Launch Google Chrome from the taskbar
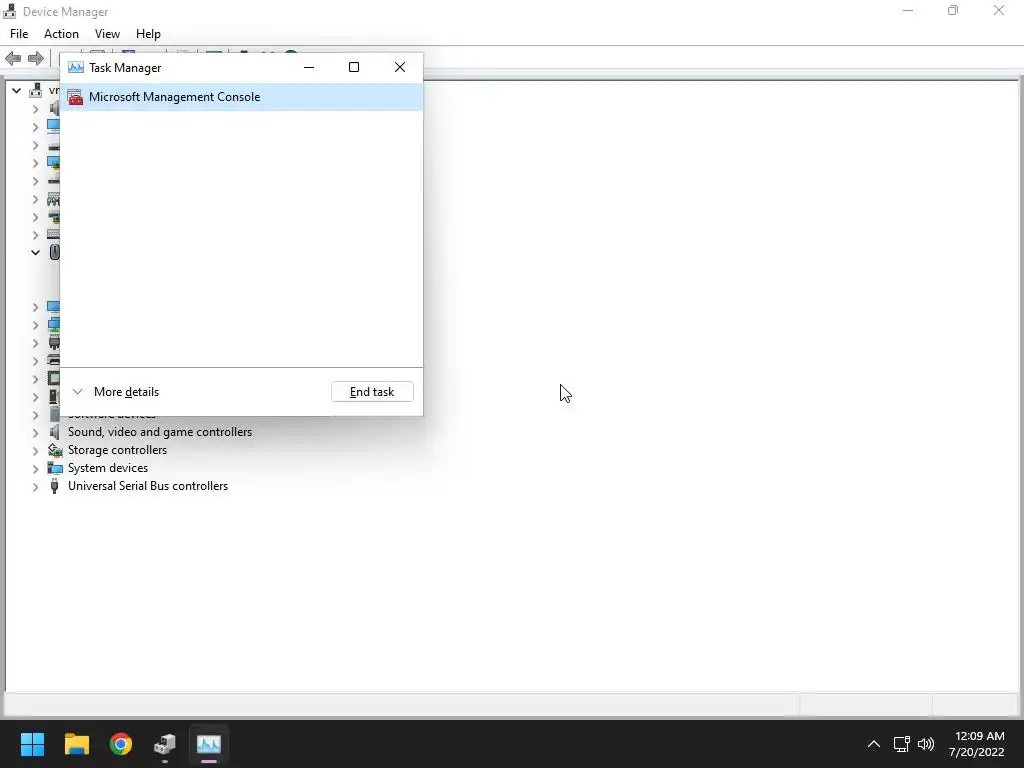1024x768 pixels. point(121,744)
